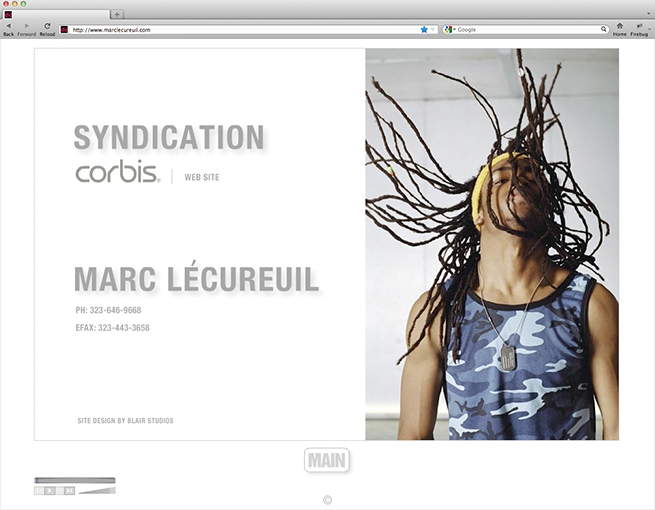
Task: Click the SYNDICATION heading
Action: [x=169, y=137]
